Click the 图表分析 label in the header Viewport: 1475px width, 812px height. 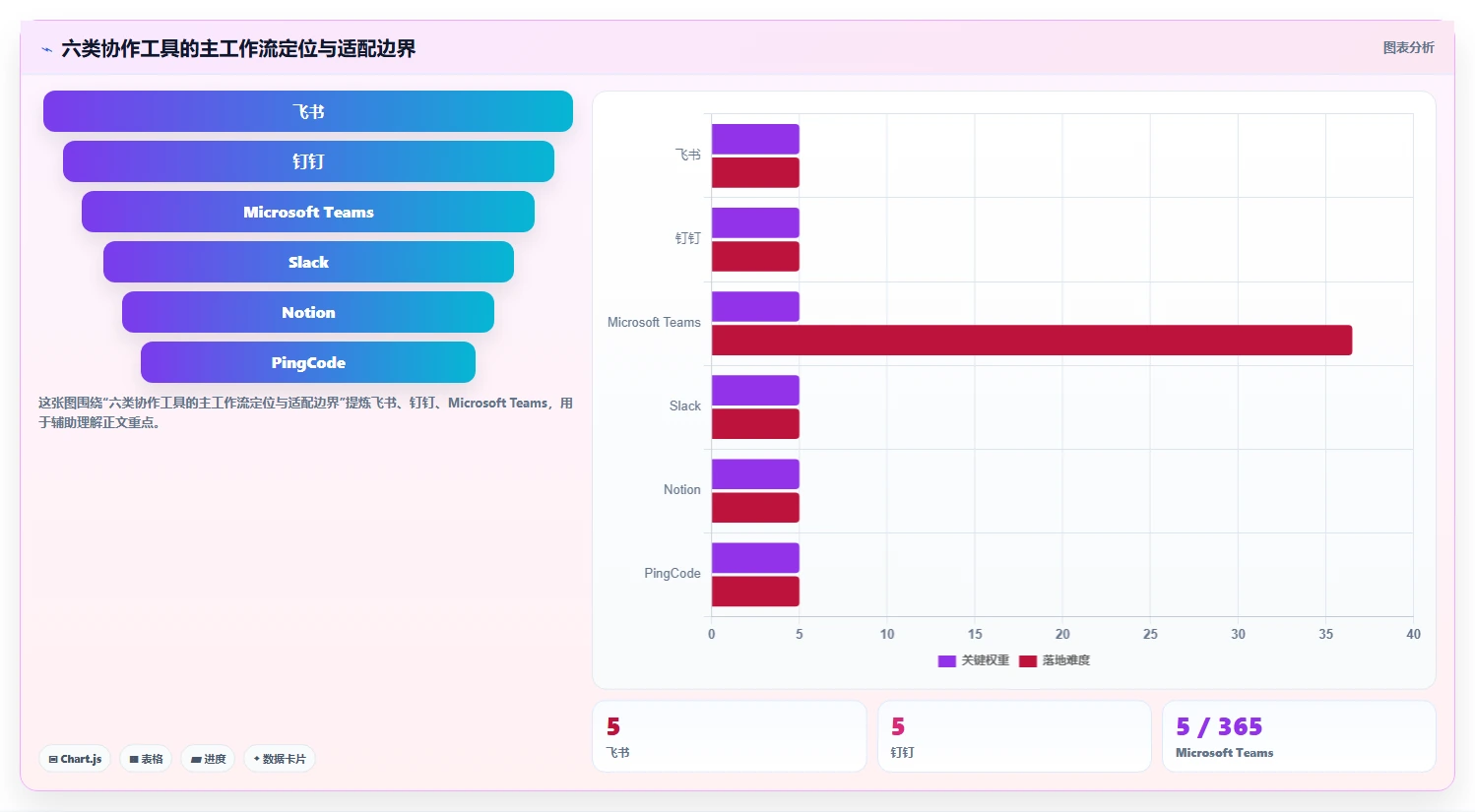pyautogui.click(x=1408, y=47)
